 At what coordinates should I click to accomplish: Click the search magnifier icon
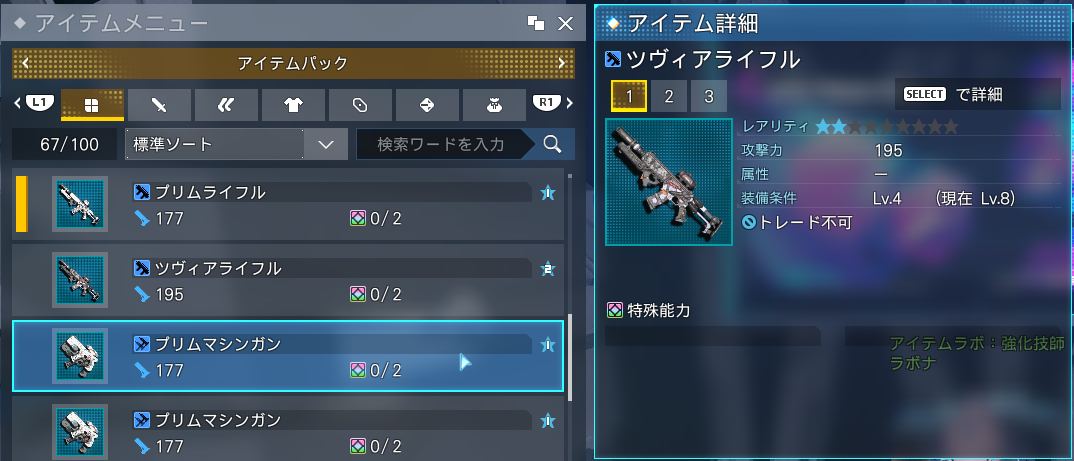click(x=552, y=144)
